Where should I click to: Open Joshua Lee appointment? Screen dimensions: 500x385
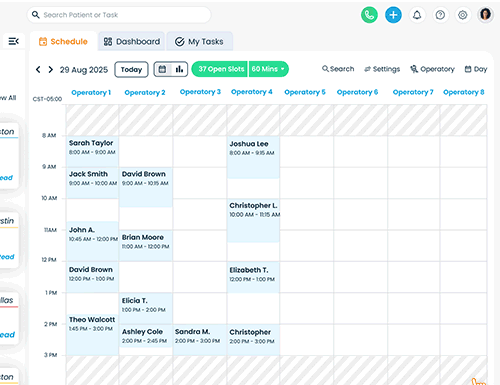[253, 157]
